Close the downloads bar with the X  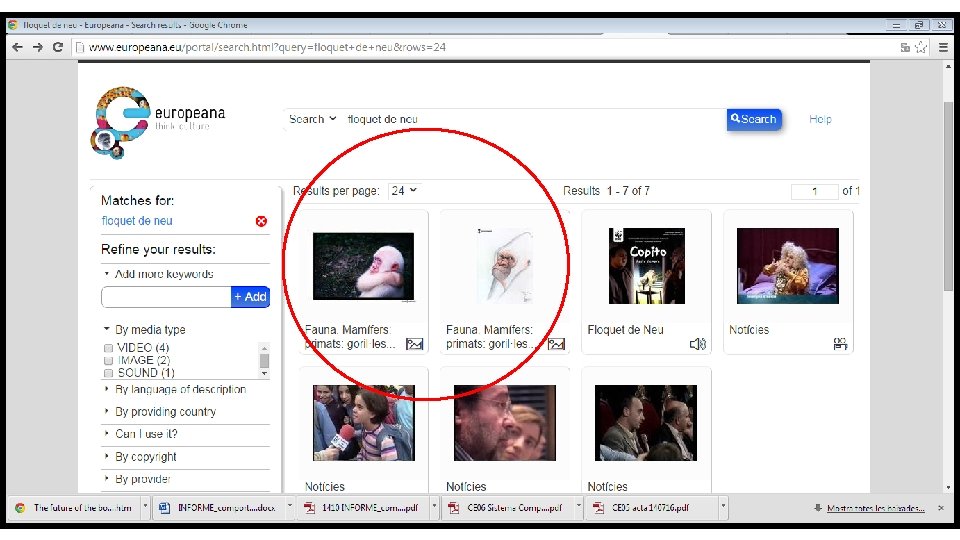(x=941, y=508)
